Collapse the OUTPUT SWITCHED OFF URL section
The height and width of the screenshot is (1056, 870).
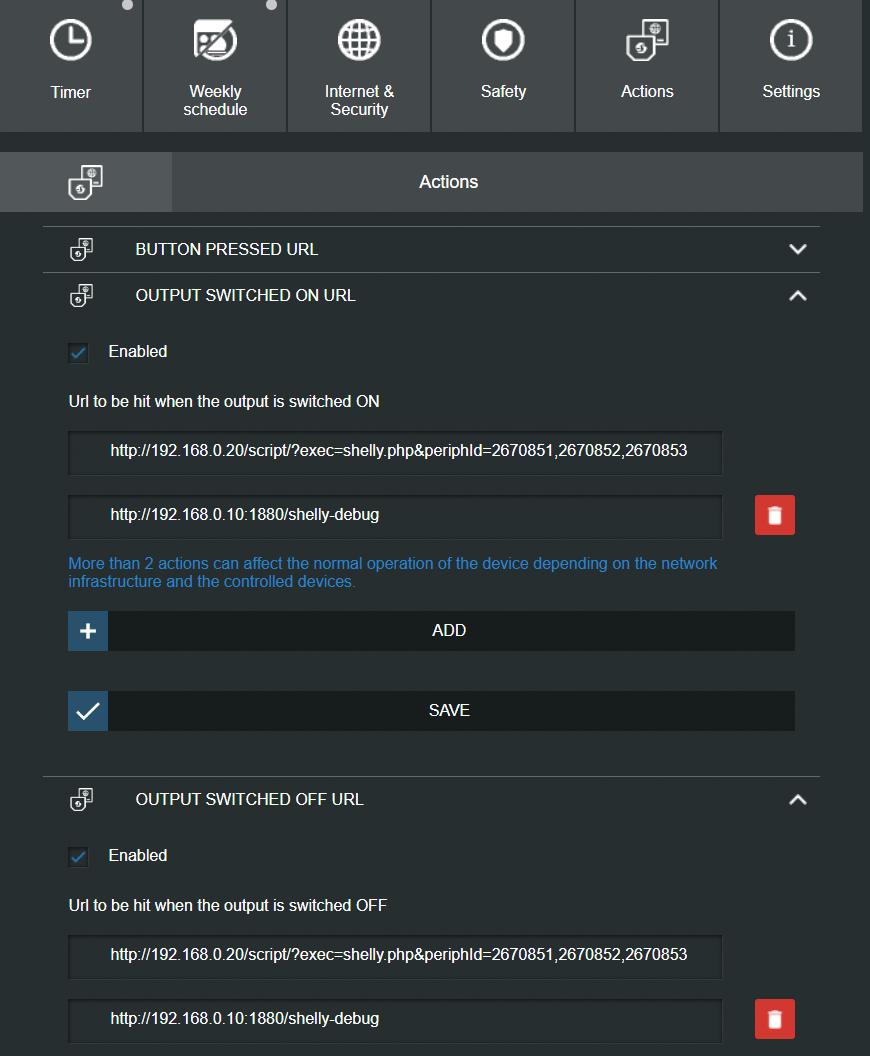[797, 800]
